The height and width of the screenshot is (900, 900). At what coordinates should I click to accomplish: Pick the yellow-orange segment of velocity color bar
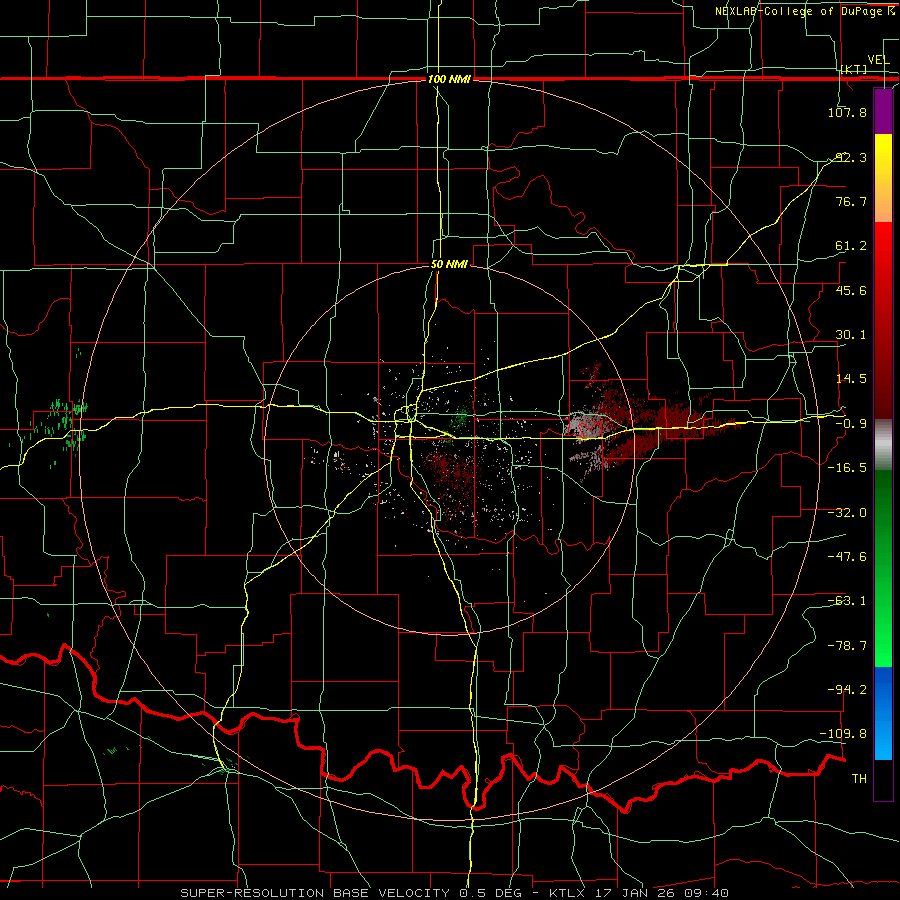[x=883, y=178]
